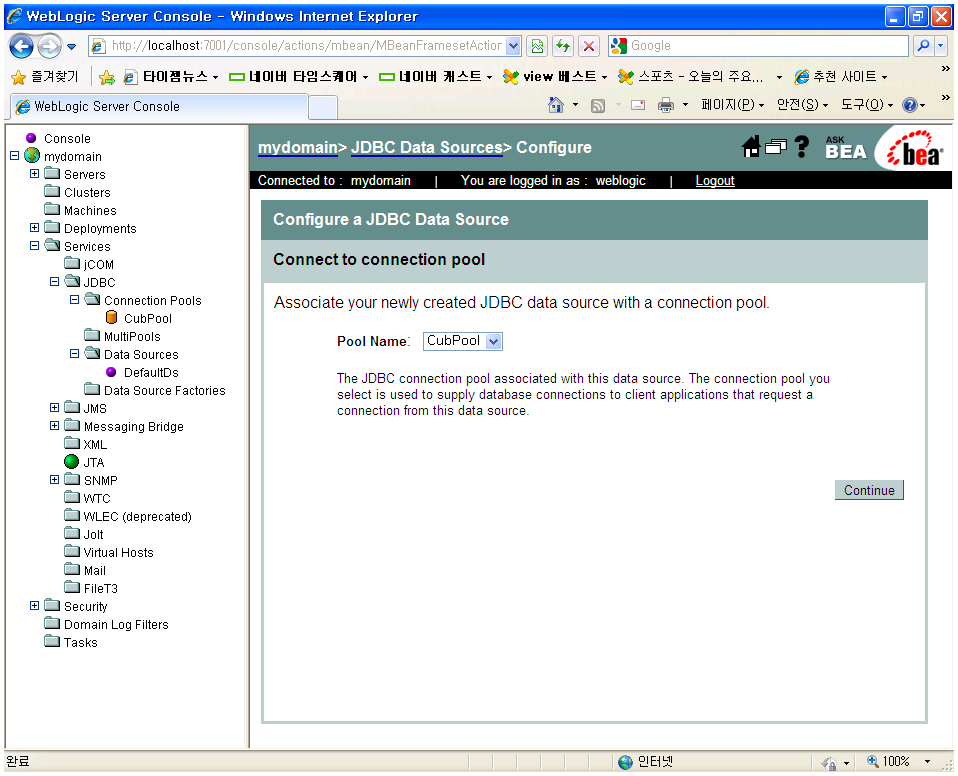Click the Logout link

coord(715,181)
